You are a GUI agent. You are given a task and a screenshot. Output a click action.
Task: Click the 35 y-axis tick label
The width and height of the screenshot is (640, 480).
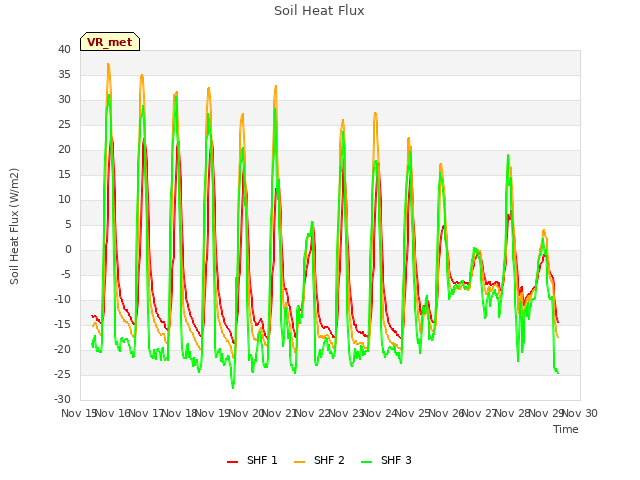pyautogui.click(x=64, y=74)
